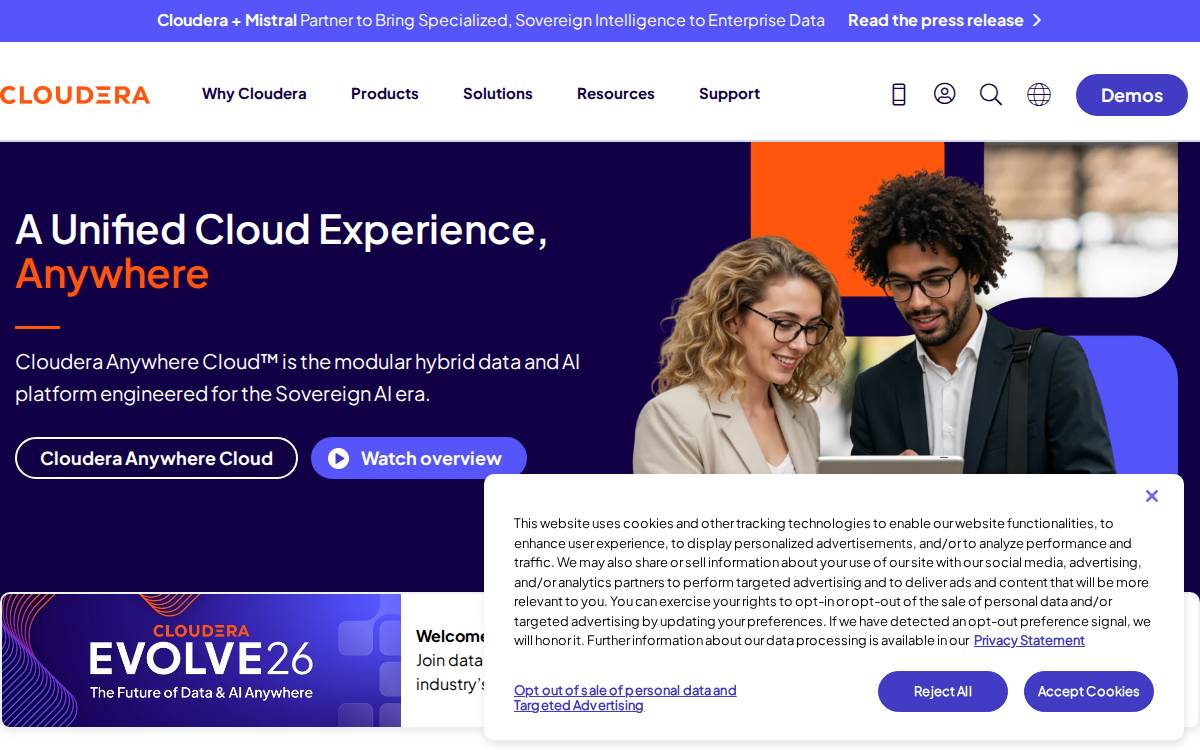Open Opt out of sale of personal data link
1200x750 pixels.
[x=625, y=698]
